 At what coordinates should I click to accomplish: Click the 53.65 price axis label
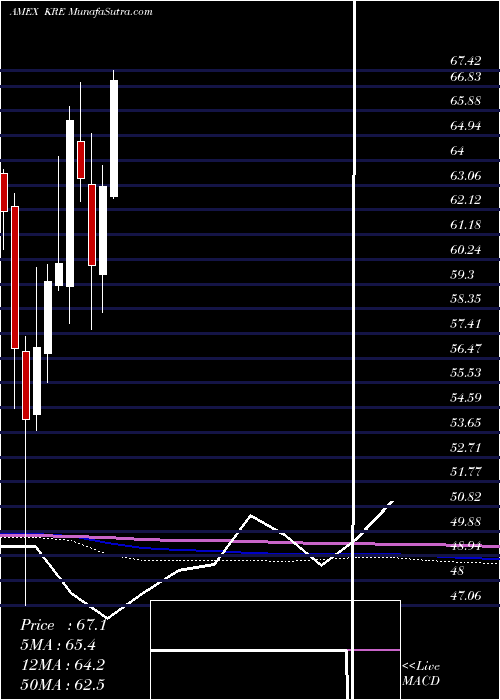click(x=464, y=422)
